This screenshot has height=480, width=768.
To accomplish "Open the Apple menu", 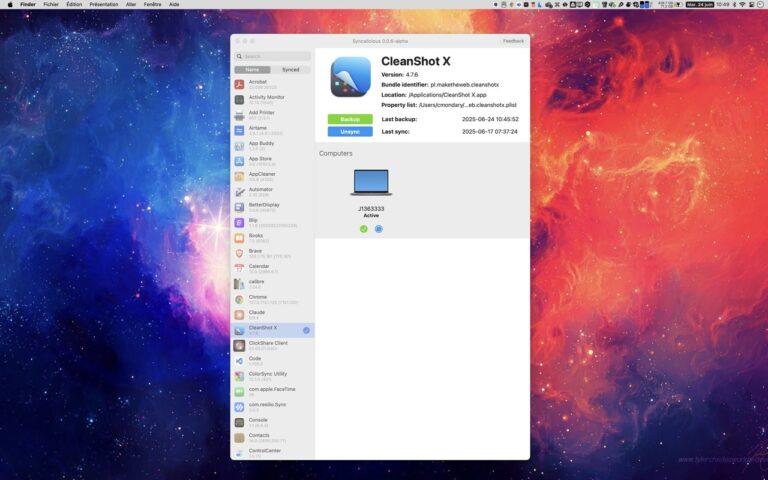I will coord(10,4).
